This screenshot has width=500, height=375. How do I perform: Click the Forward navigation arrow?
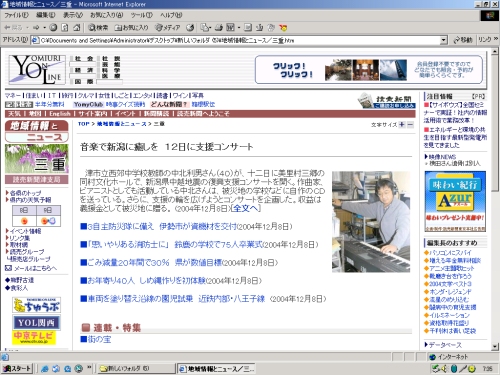point(36,28)
